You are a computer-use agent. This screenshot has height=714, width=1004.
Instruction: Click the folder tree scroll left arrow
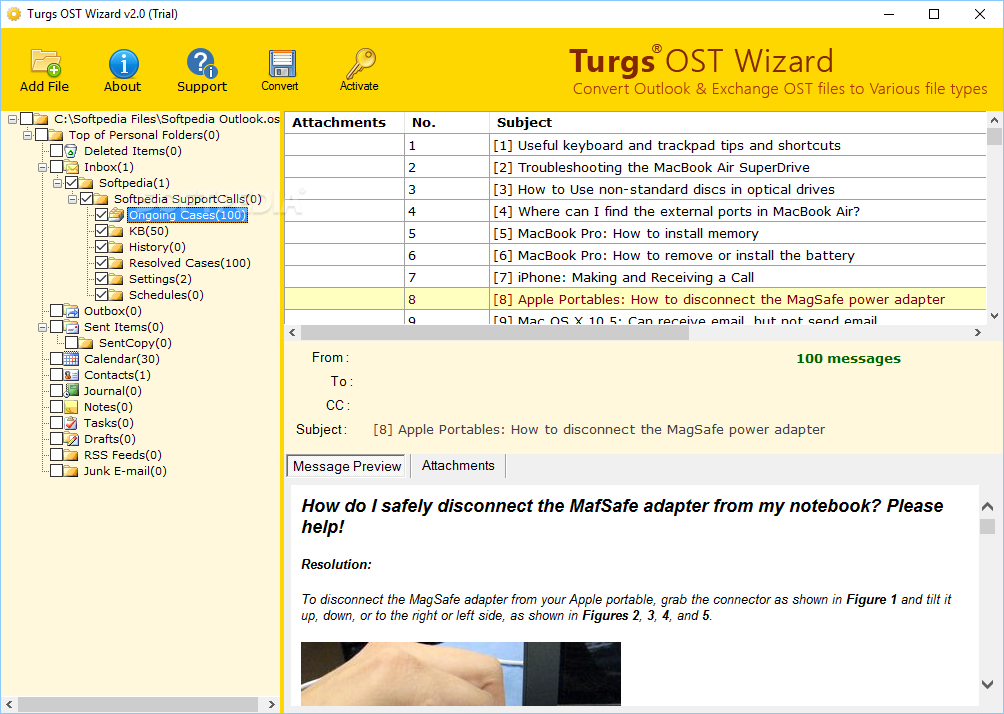9,704
